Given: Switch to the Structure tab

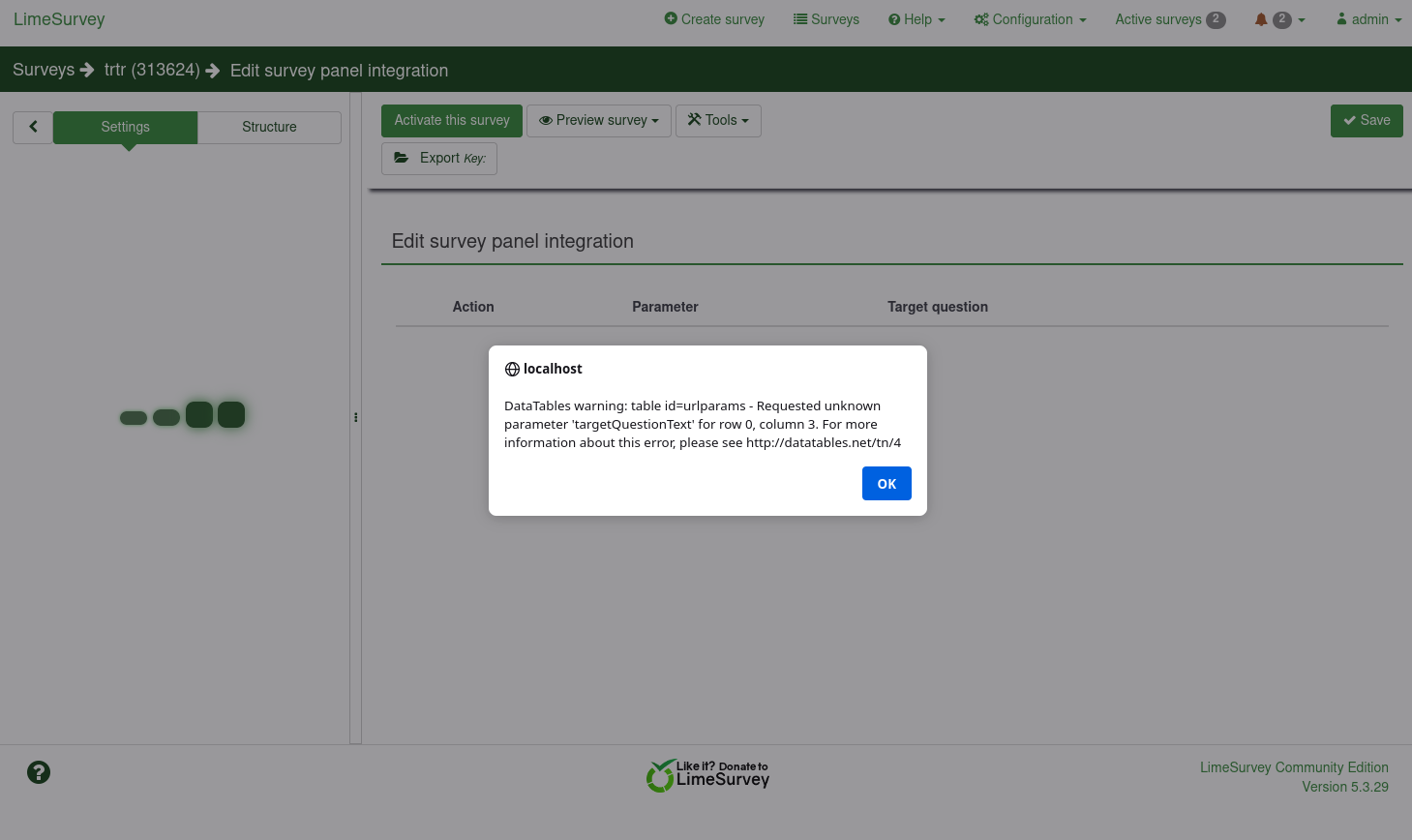Looking at the screenshot, I should [x=269, y=127].
